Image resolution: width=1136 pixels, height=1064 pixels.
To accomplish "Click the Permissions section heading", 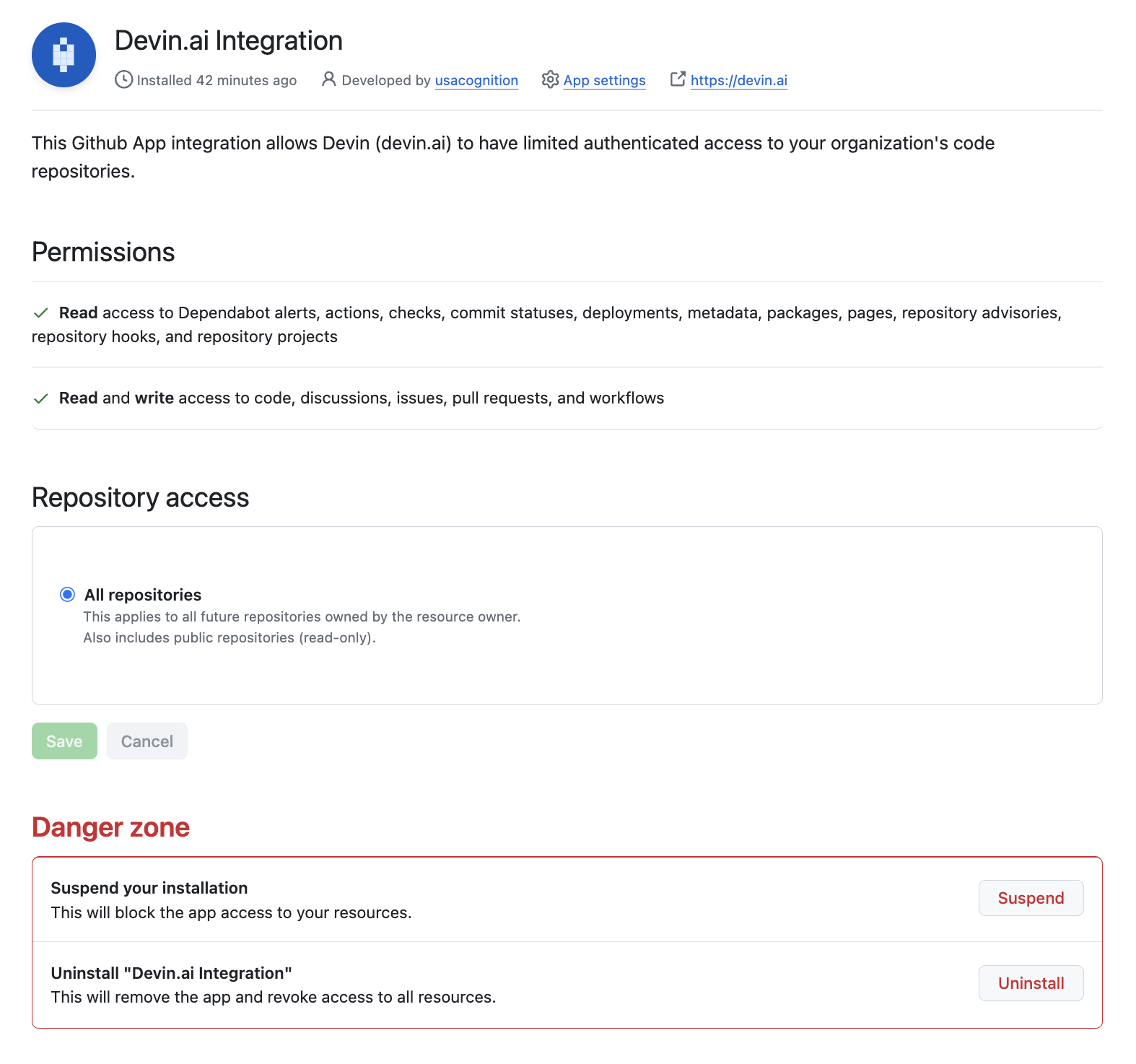I will 103,252.
